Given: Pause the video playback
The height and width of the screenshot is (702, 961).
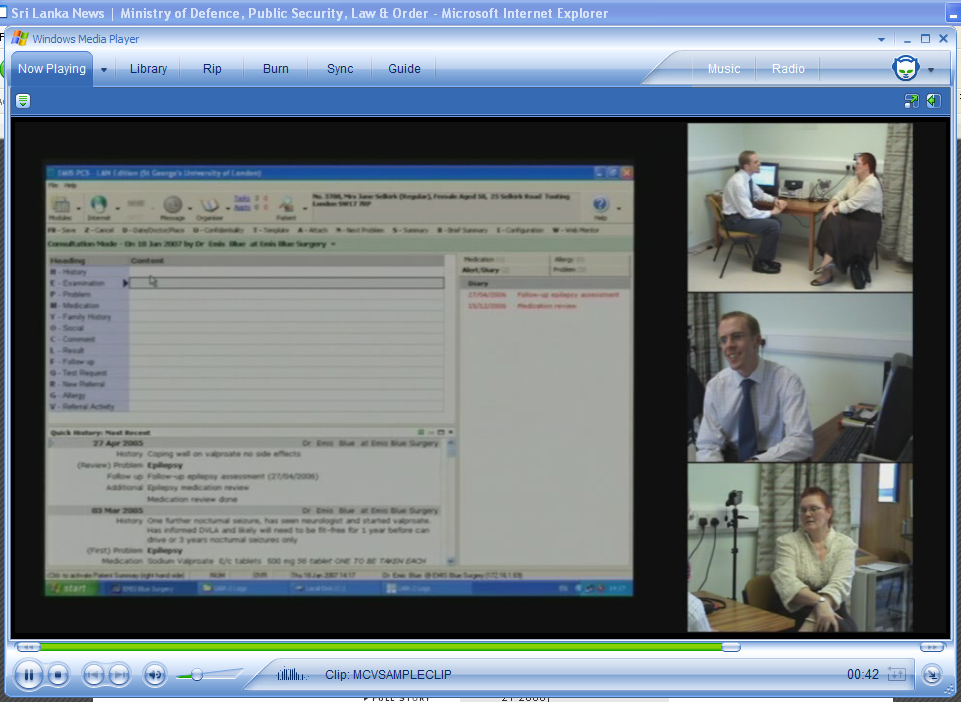Looking at the screenshot, I should coord(29,675).
